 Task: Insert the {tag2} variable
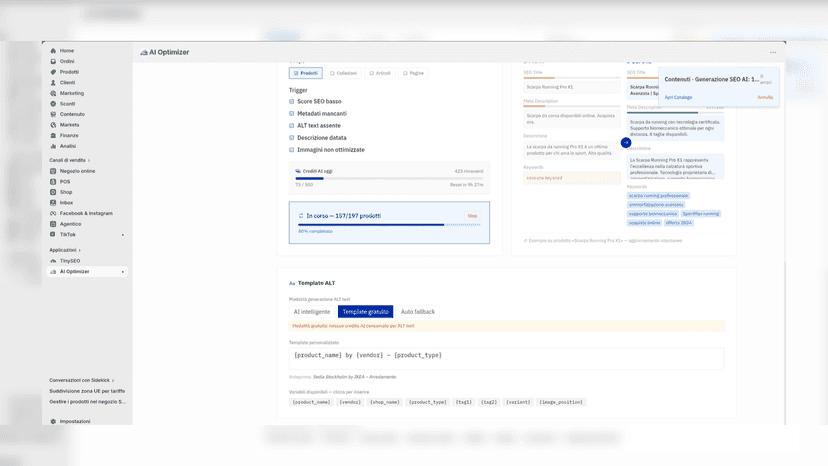pyautogui.click(x=489, y=402)
